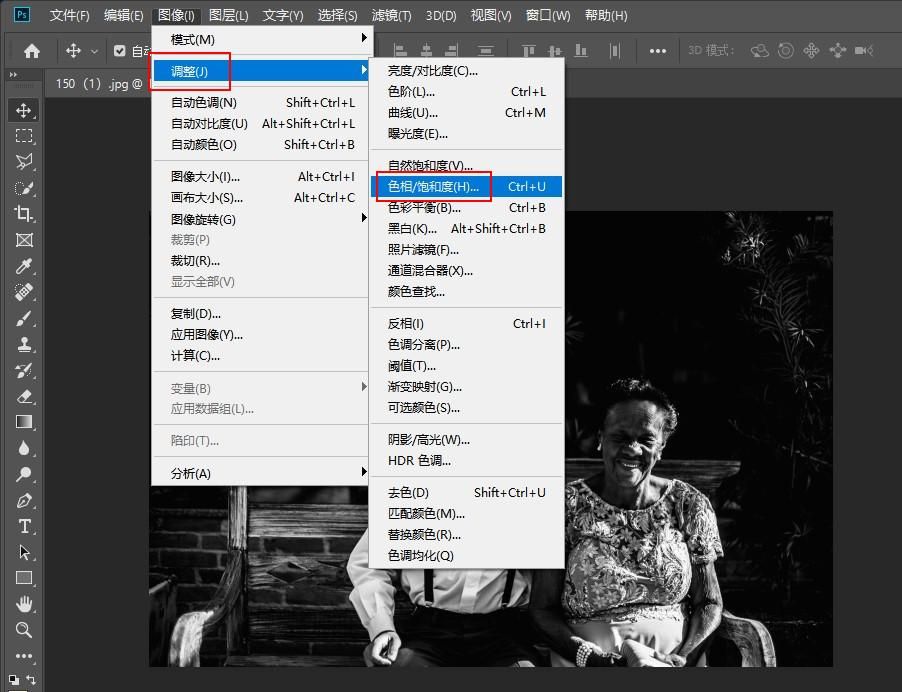Select the Frame tool
Image resolution: width=902 pixels, height=692 pixels.
tap(24, 240)
